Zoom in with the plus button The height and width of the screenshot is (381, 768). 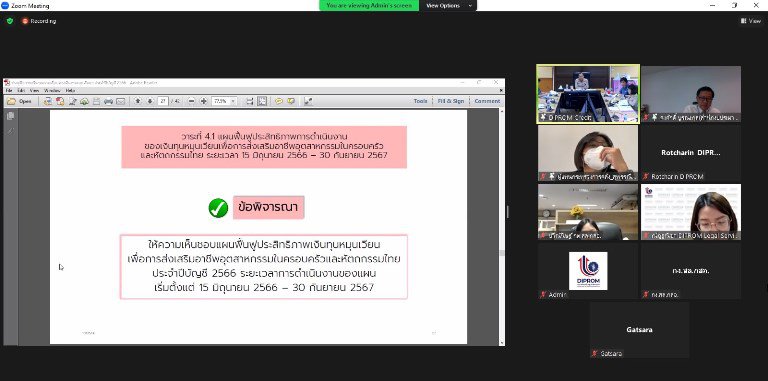point(204,101)
